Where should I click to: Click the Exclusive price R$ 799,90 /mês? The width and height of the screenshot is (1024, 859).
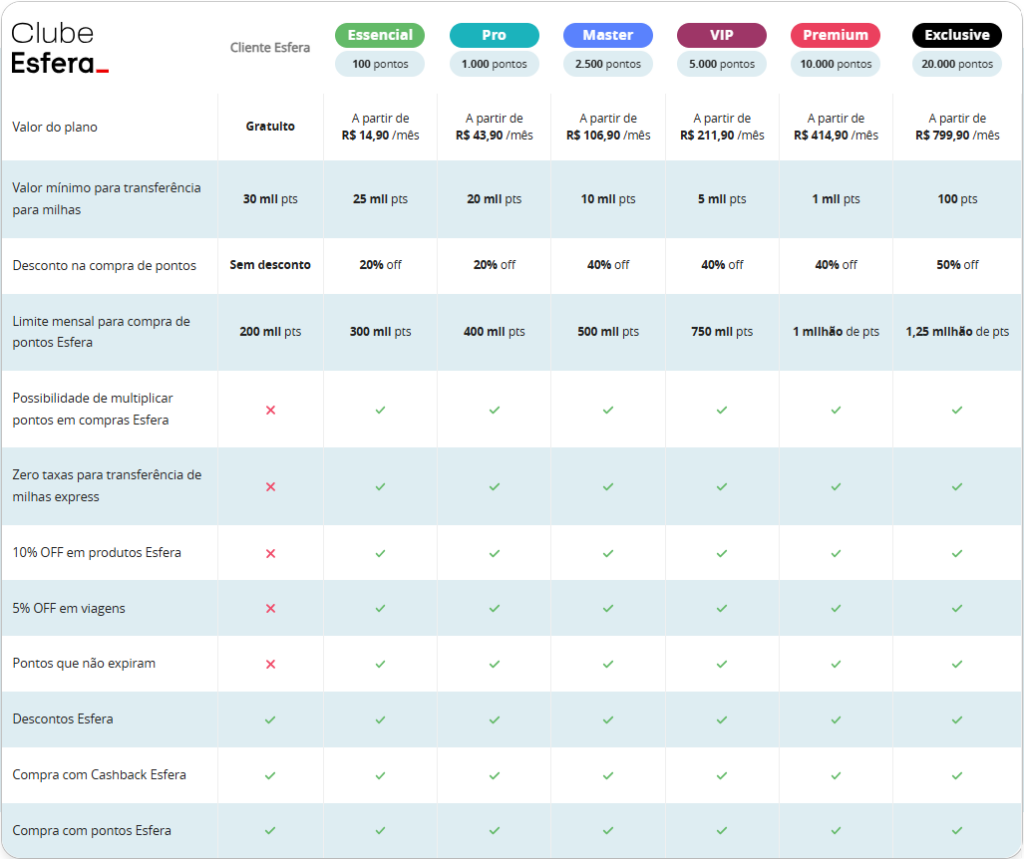(x=957, y=135)
